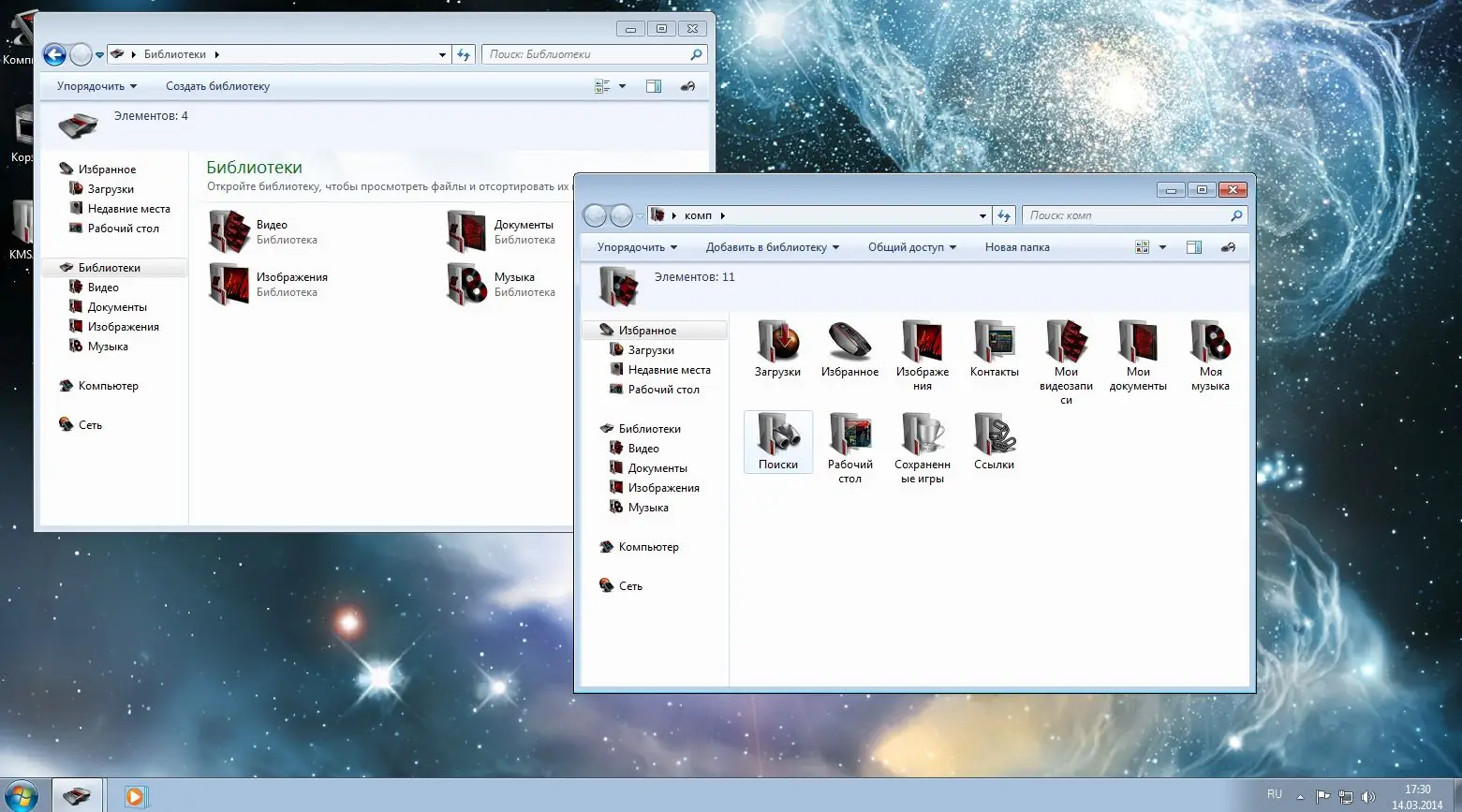The width and height of the screenshot is (1462, 812).
Task: Open Упорядочить menu in Библиотеки window
Action: (96, 86)
